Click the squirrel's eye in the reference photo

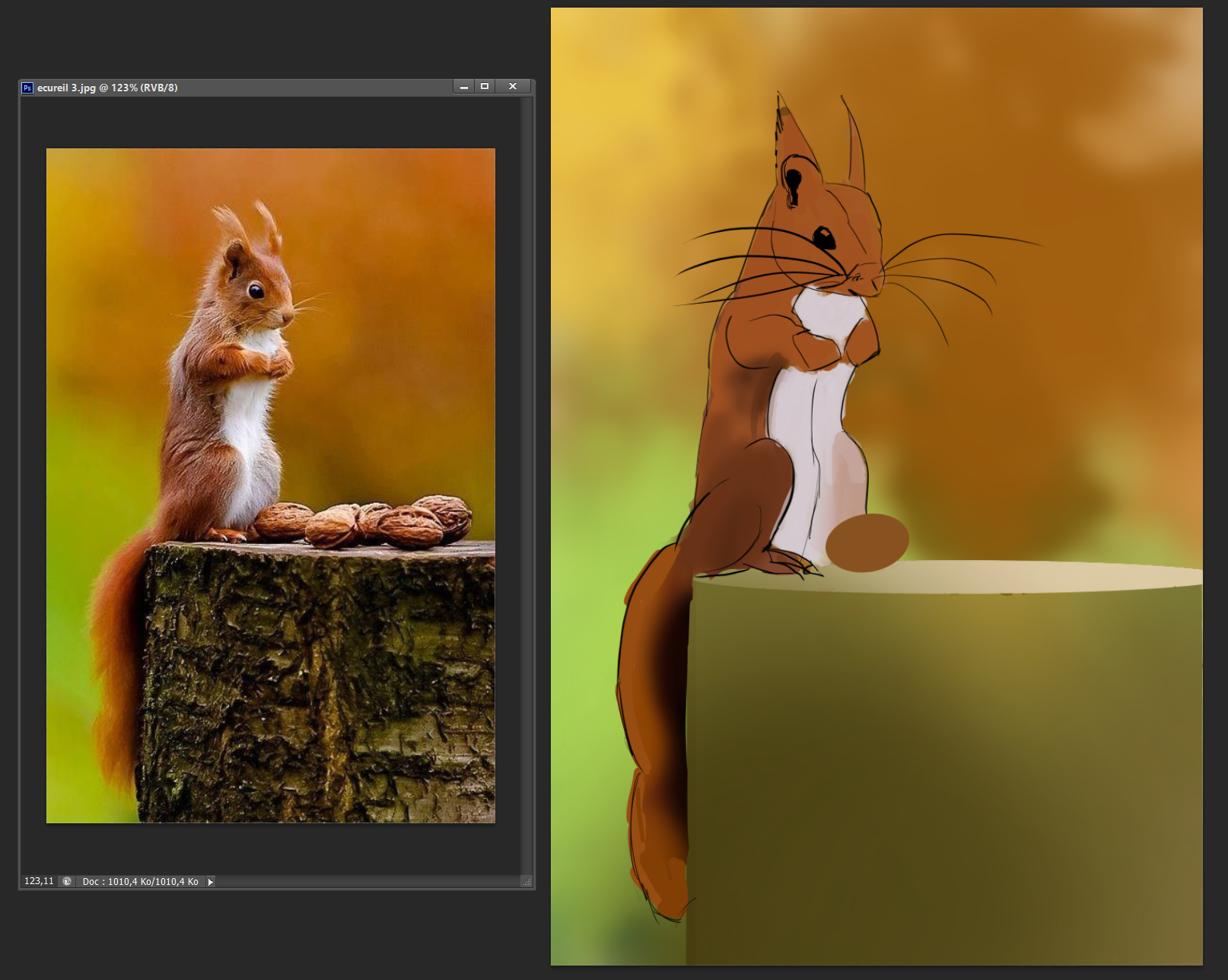coord(256,291)
